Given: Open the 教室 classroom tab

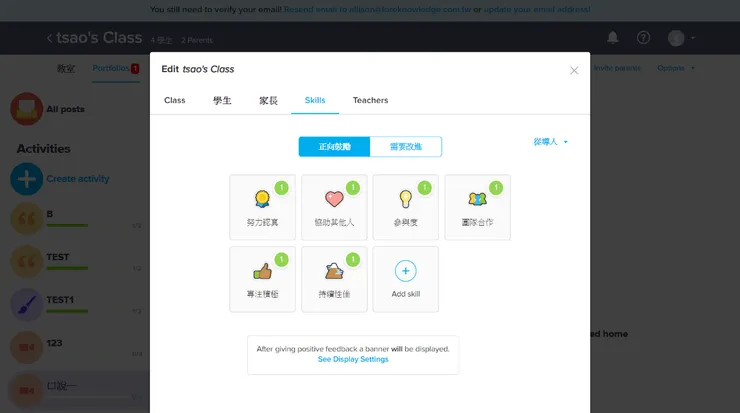Looking at the screenshot, I should pyautogui.click(x=66, y=68).
